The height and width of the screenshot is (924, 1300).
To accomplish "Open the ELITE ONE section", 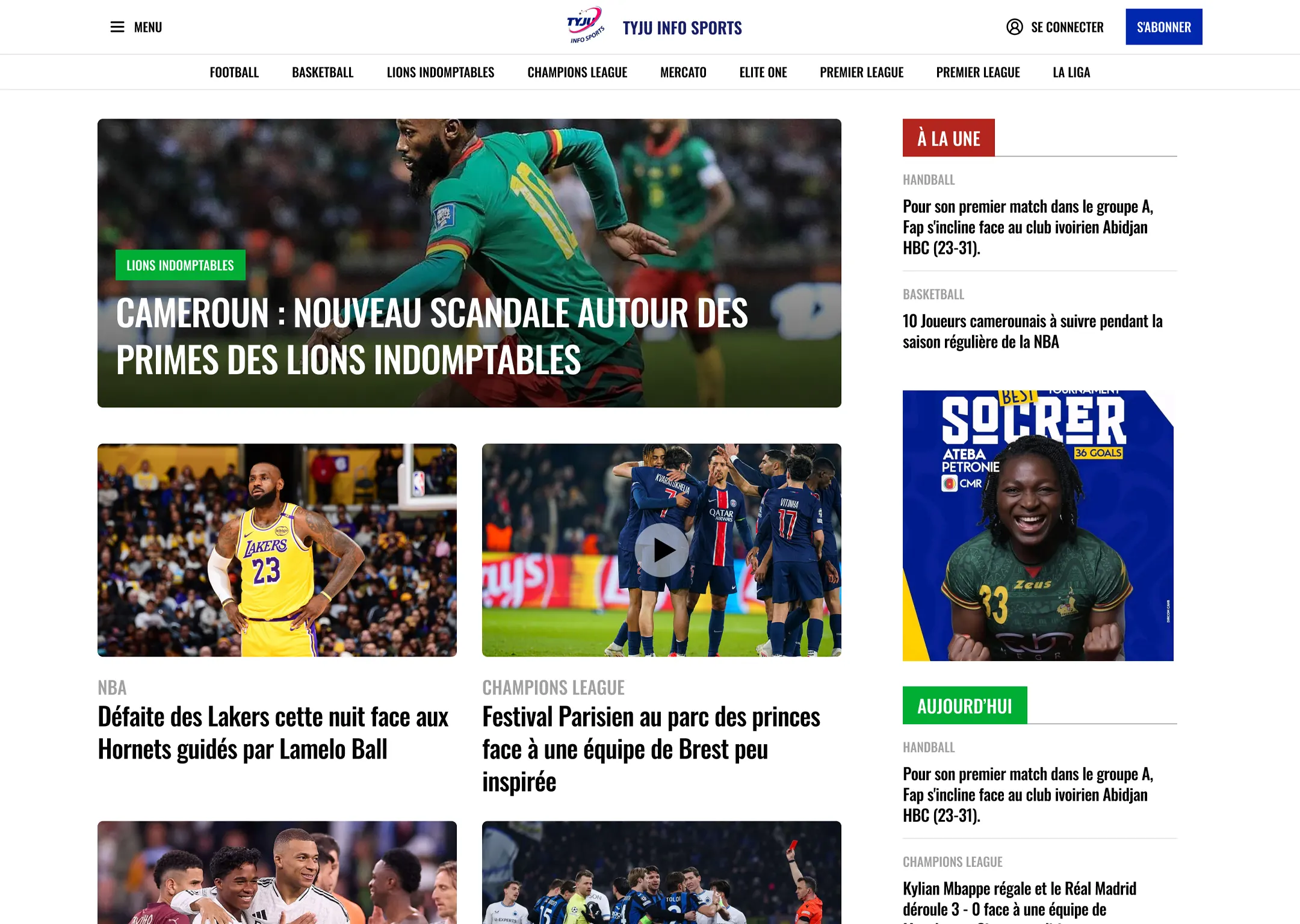I will tap(763, 72).
